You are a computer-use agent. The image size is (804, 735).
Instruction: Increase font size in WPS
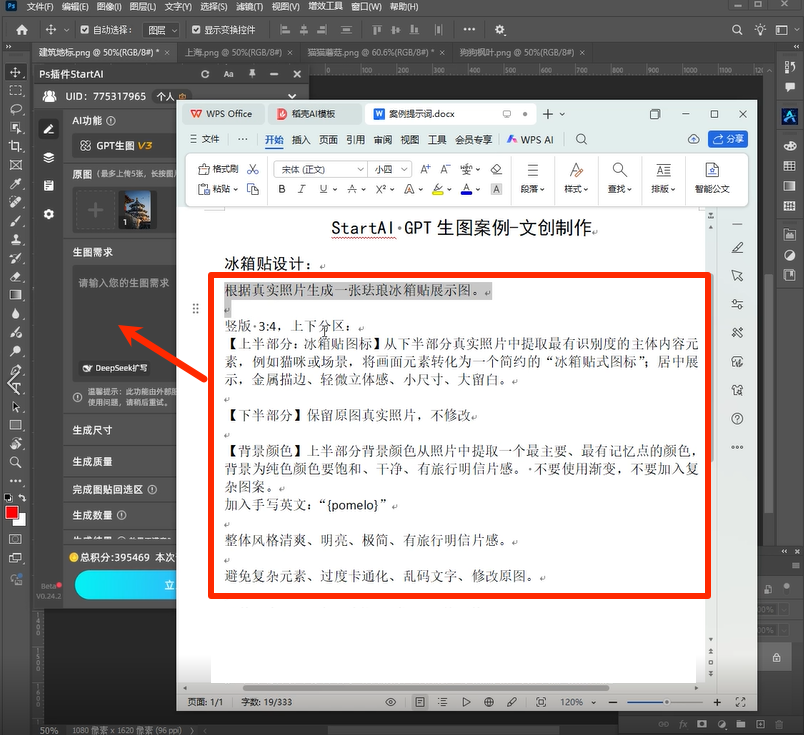click(425, 169)
